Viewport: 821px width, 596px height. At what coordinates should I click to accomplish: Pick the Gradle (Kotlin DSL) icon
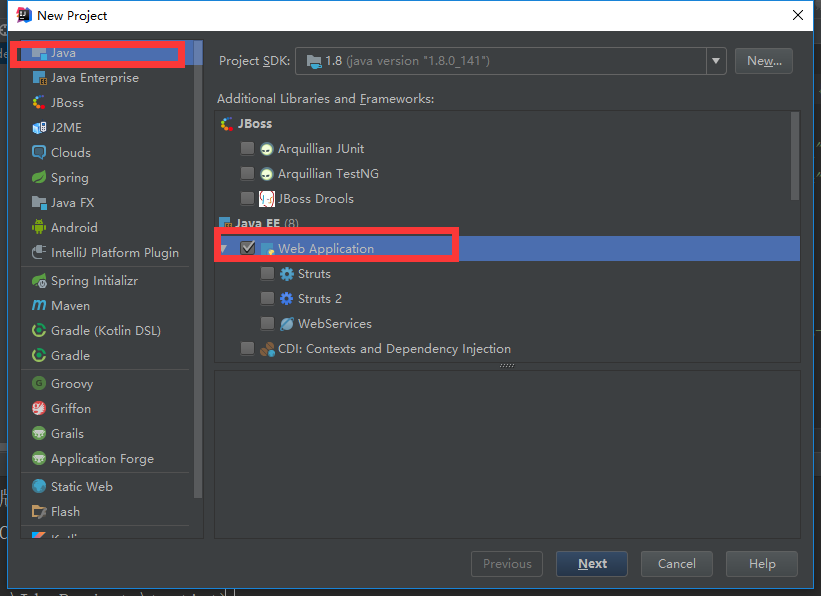pyautogui.click(x=39, y=330)
